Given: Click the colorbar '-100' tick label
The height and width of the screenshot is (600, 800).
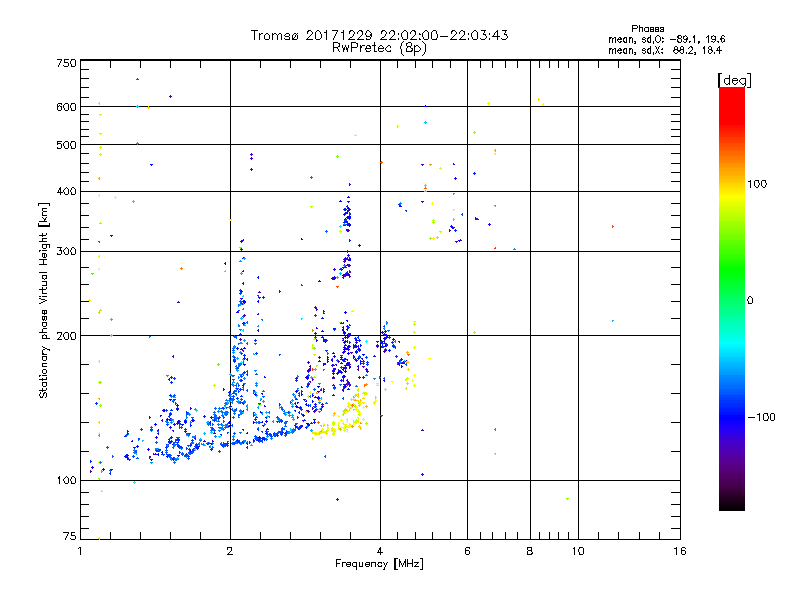Looking at the screenshot, I should point(762,417).
